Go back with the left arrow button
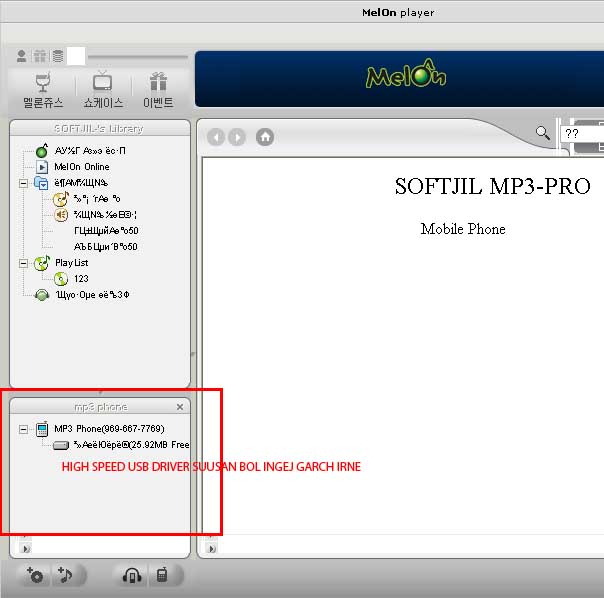The height and width of the screenshot is (598, 604). (216, 137)
